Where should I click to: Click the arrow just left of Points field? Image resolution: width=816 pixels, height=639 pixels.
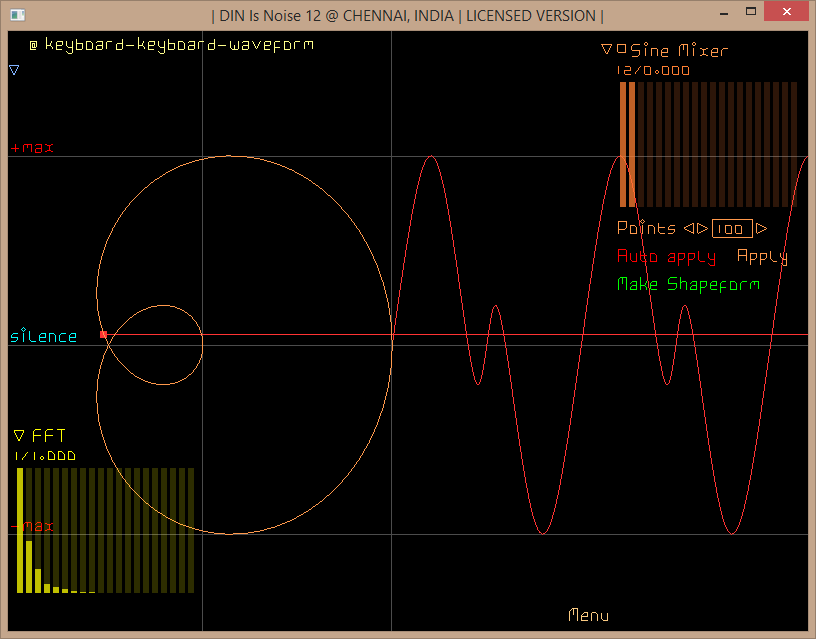pos(702,228)
